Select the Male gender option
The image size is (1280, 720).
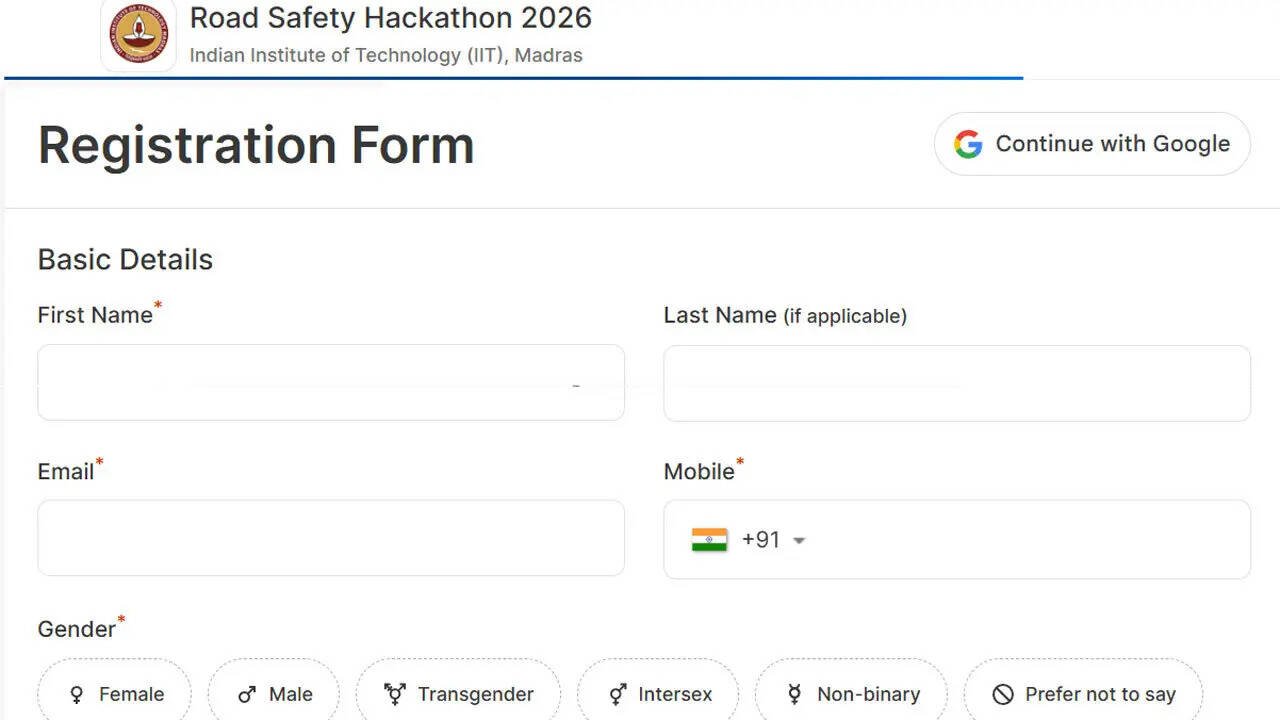[x=273, y=693]
